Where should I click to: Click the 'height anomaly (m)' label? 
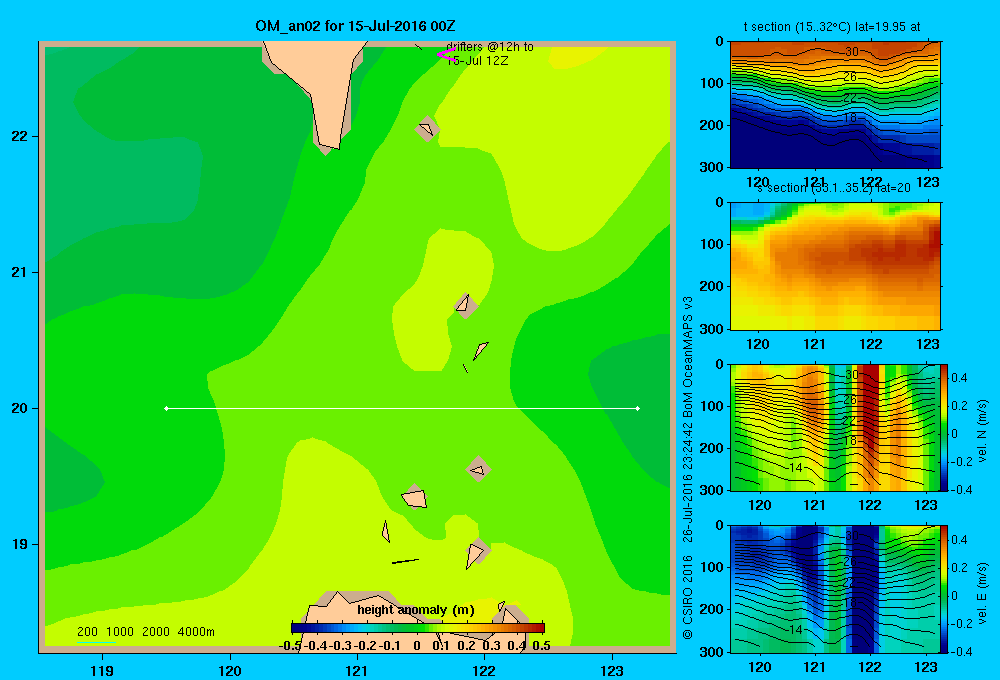[x=416, y=610]
